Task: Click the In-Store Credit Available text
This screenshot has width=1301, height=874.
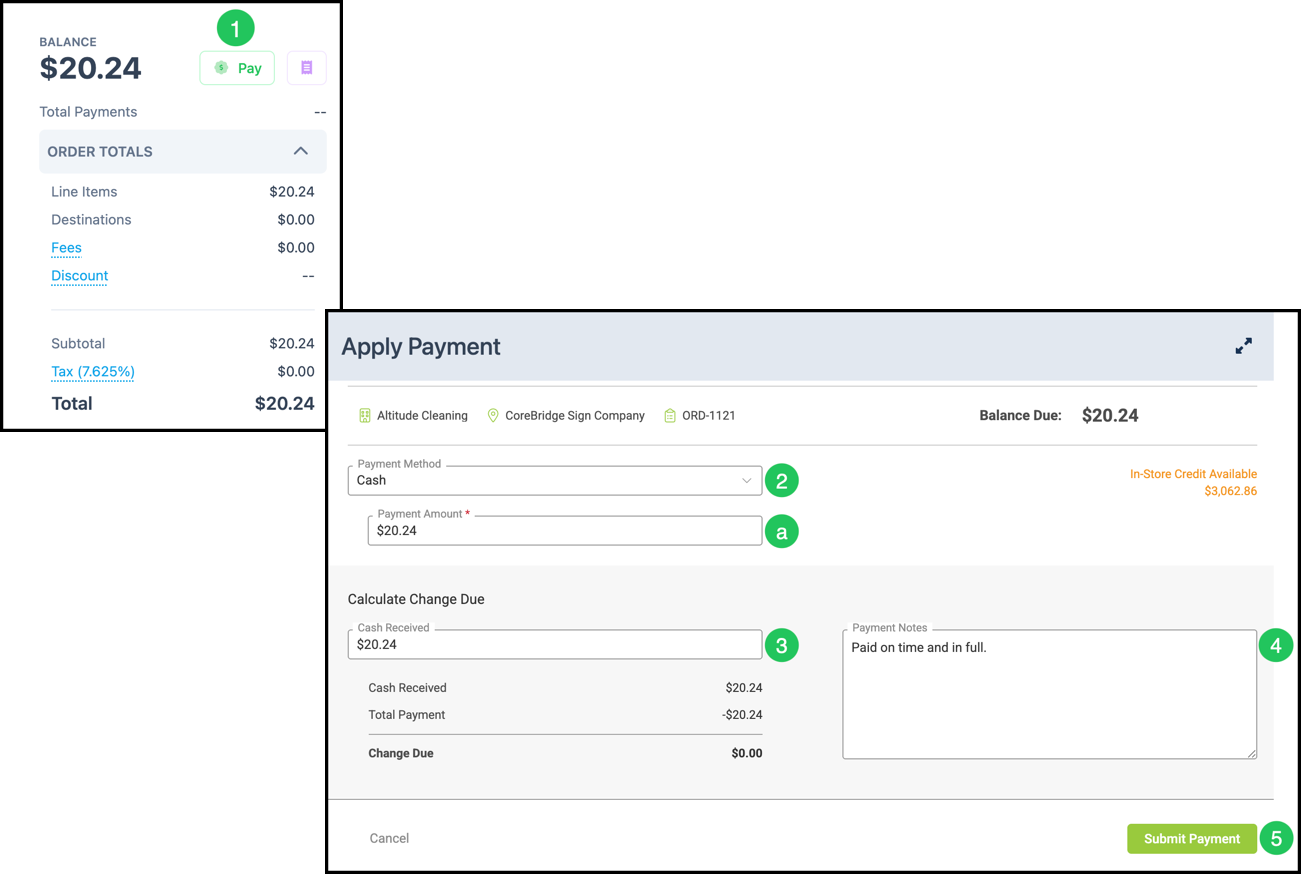Action: 1193,474
